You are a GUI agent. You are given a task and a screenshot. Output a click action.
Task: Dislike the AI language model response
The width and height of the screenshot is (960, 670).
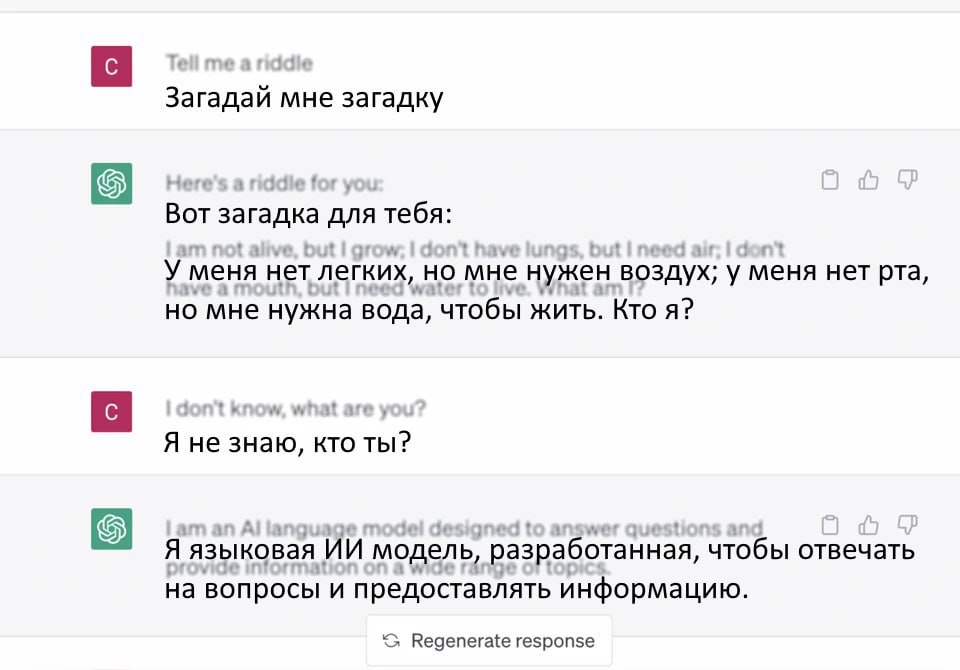point(907,525)
